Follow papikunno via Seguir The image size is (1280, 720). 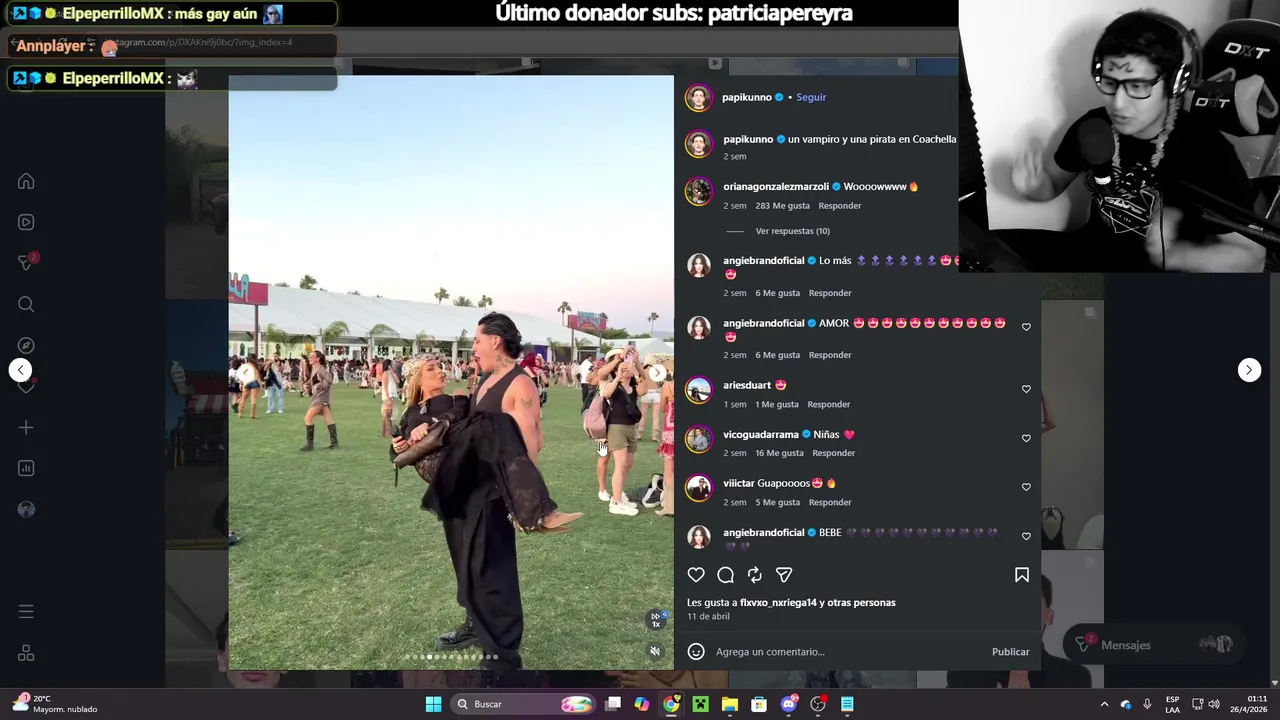(x=811, y=97)
